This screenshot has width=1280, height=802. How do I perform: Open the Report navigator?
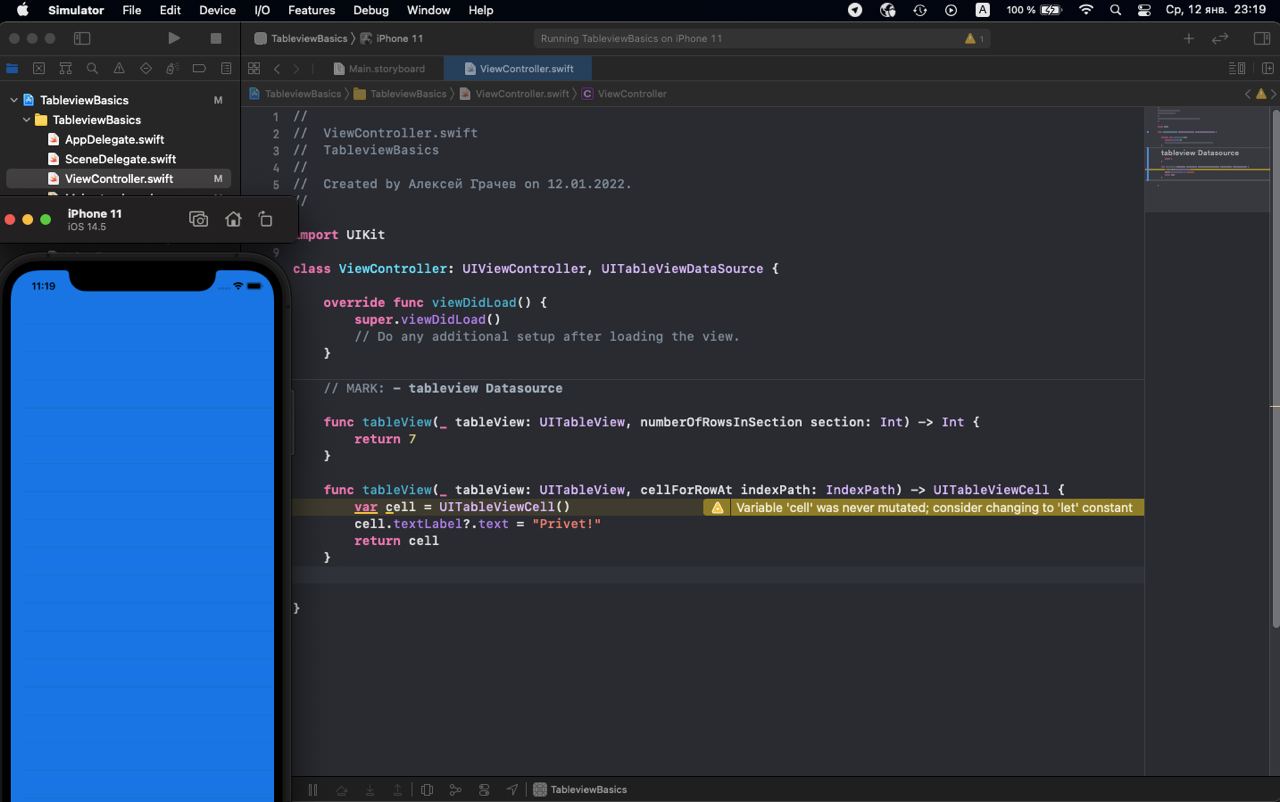tap(226, 68)
